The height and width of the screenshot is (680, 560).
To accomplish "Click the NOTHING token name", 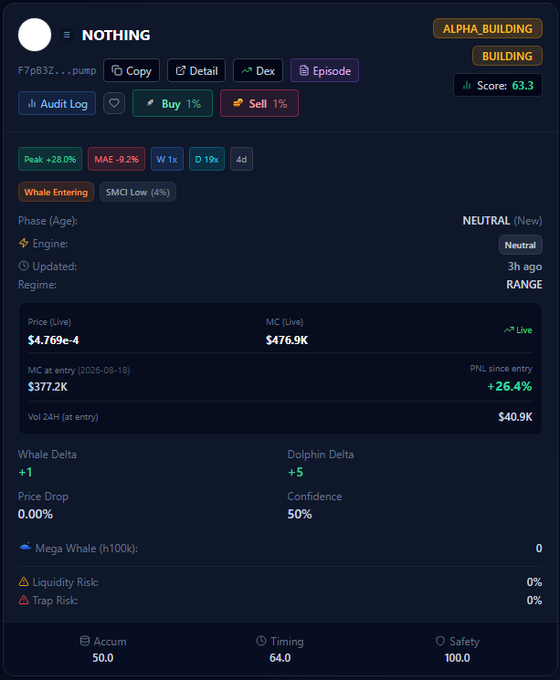I will (x=116, y=35).
